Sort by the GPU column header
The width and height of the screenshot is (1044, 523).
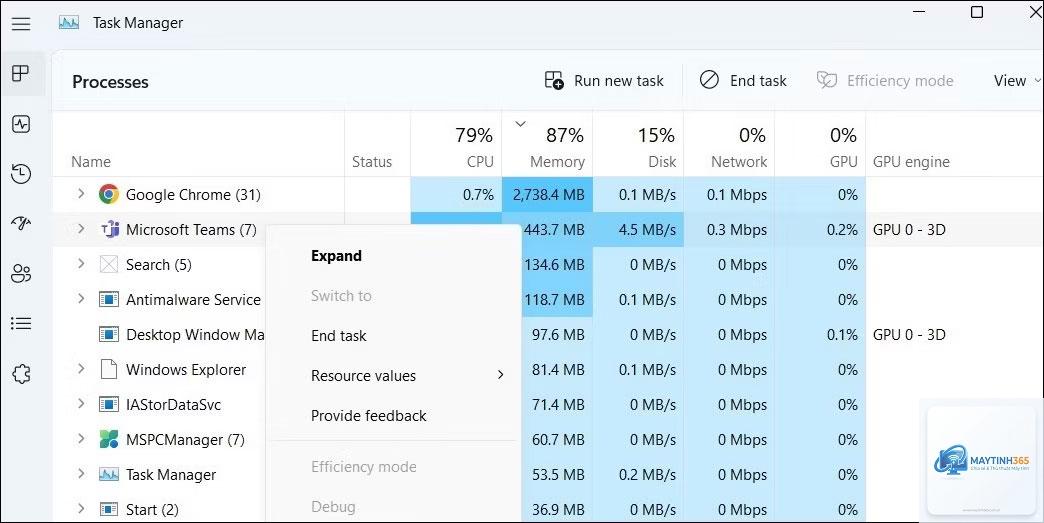820,144
